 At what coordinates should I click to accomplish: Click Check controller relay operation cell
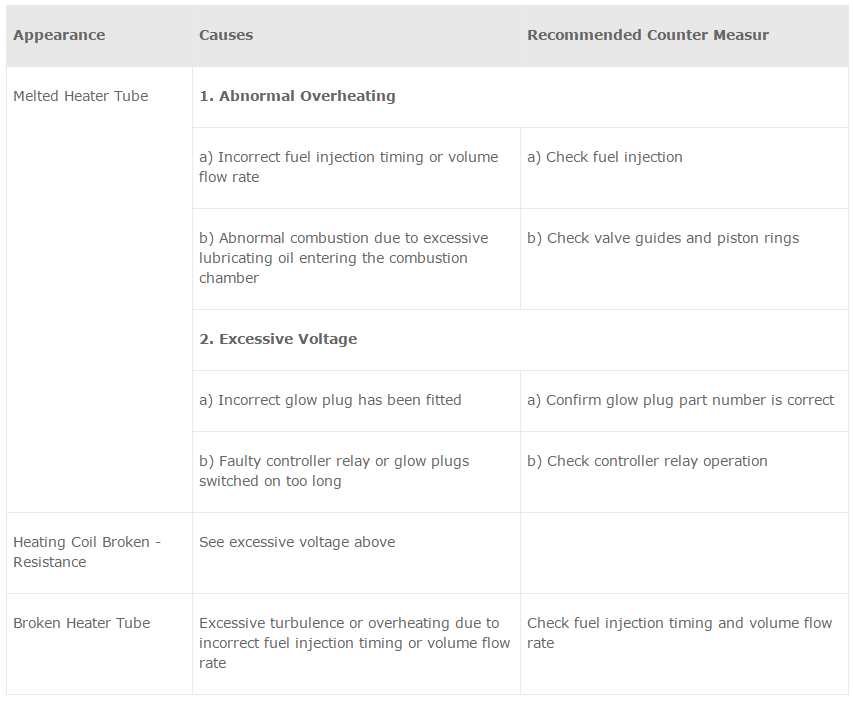(647, 461)
